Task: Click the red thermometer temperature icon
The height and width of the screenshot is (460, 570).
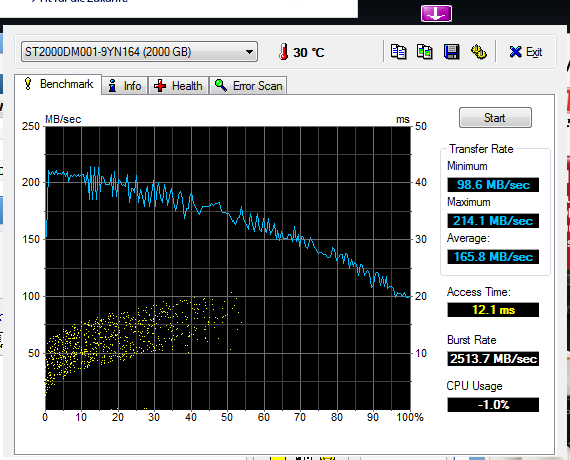Action: [284, 52]
